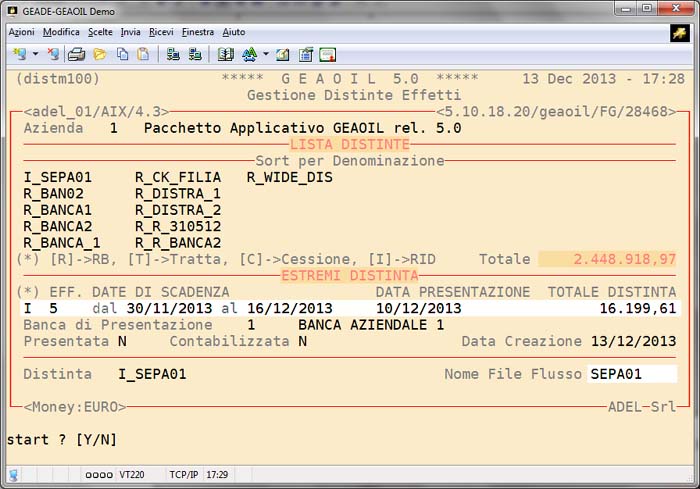Click the copy icon in toolbar
This screenshot has height=489, width=700.
122,54
